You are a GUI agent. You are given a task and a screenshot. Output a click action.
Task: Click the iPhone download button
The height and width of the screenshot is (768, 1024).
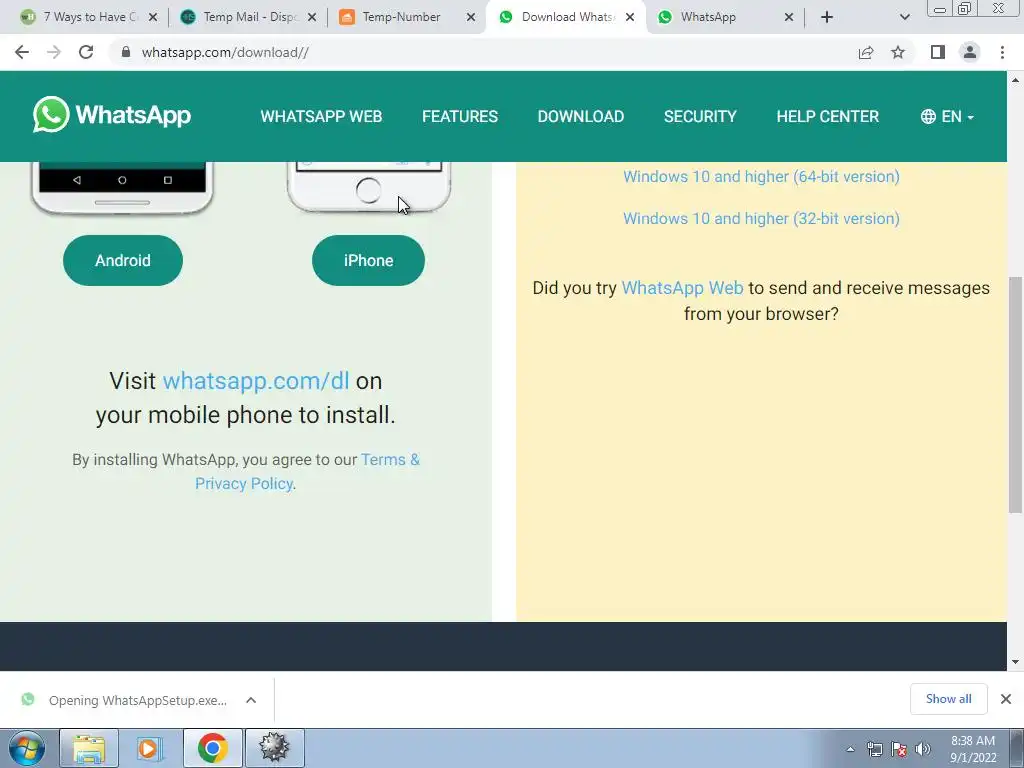click(x=368, y=260)
